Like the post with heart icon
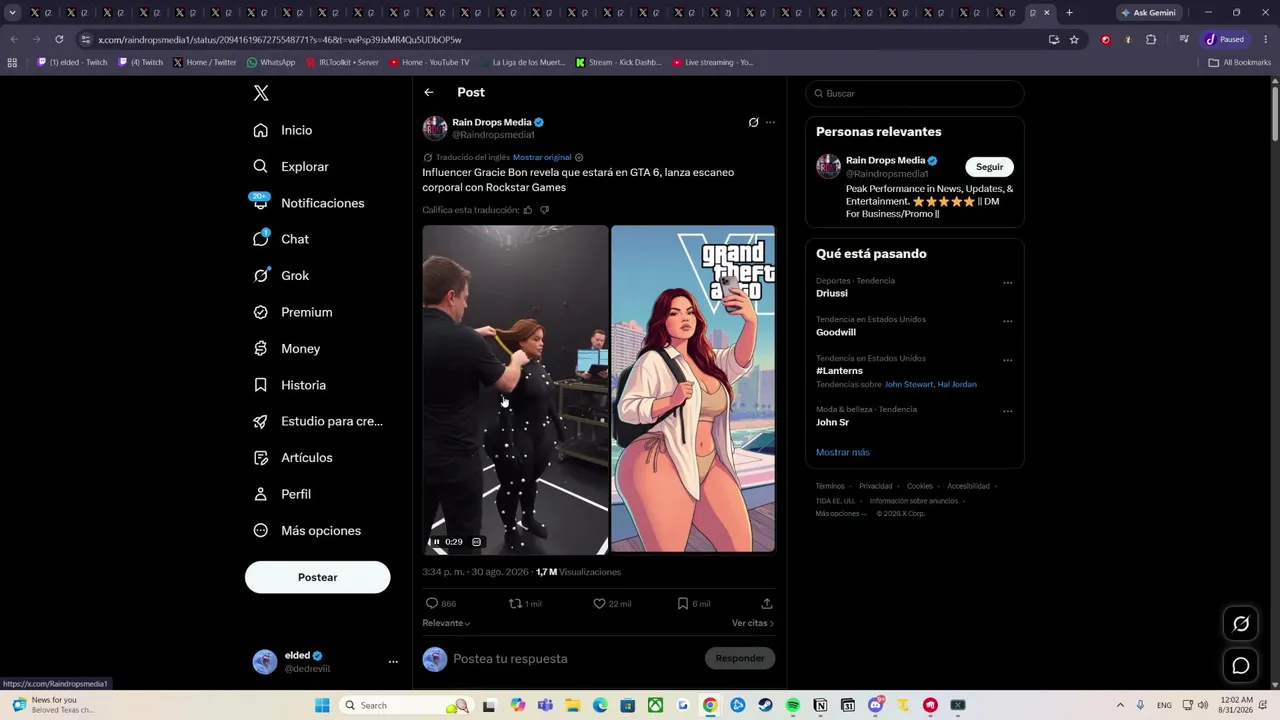The width and height of the screenshot is (1280, 720). (x=599, y=603)
